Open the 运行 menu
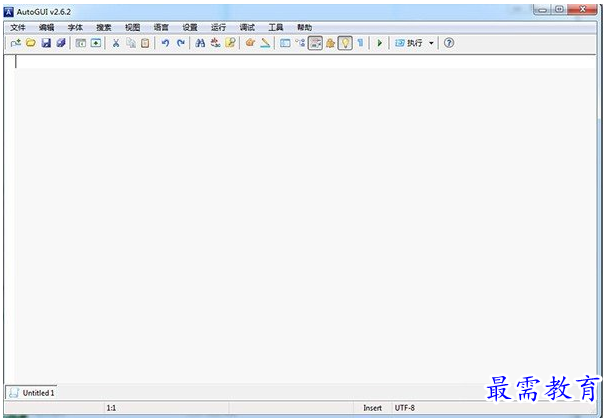The width and height of the screenshot is (608, 420). pos(218,27)
